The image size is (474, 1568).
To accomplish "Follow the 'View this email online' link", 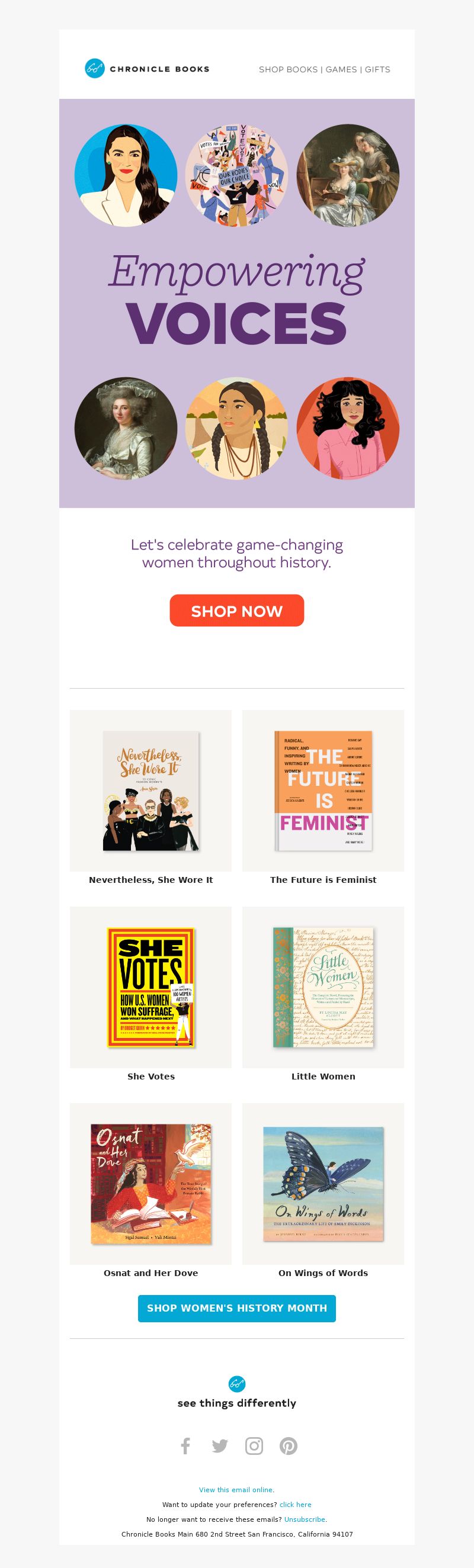I will coord(236,1489).
